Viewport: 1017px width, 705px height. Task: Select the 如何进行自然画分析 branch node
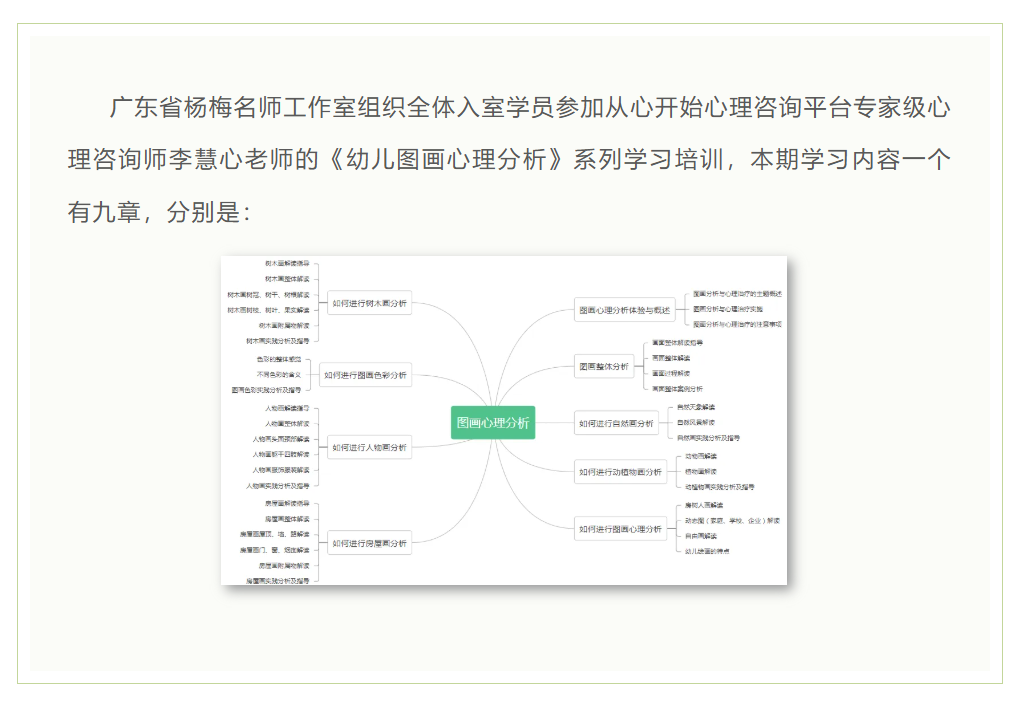pos(616,423)
